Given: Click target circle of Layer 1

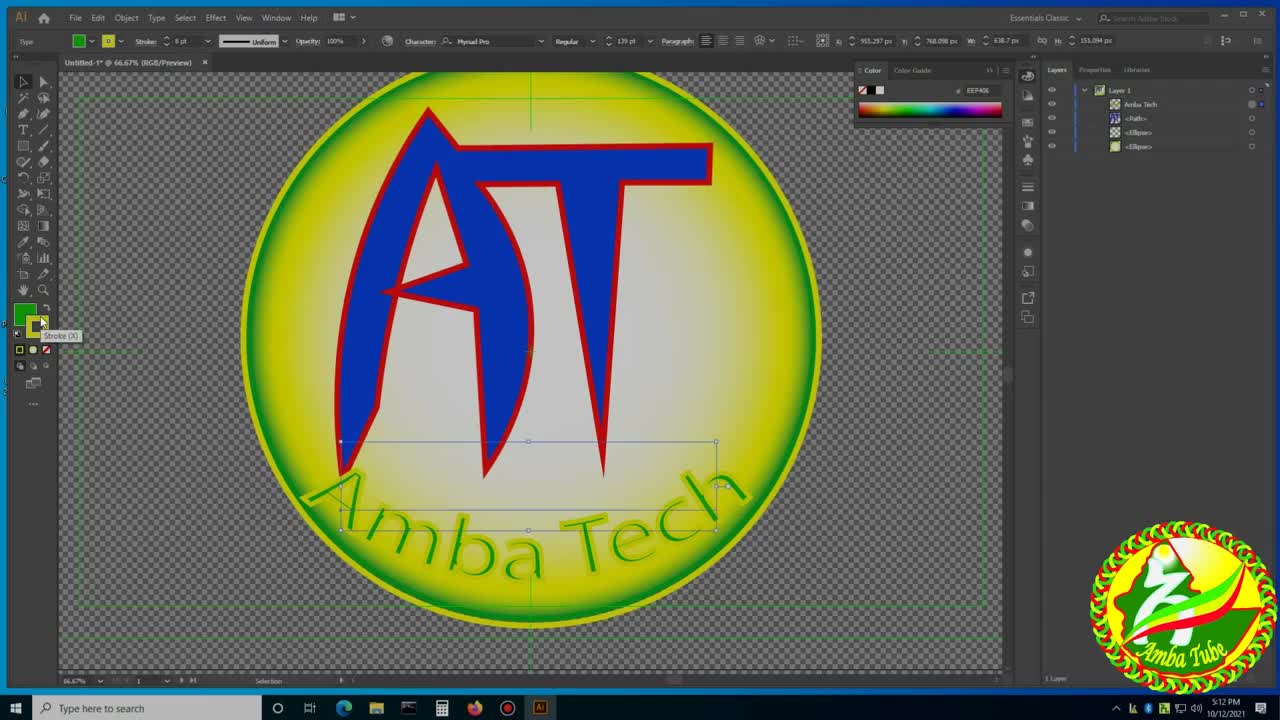Looking at the screenshot, I should pos(1251,90).
